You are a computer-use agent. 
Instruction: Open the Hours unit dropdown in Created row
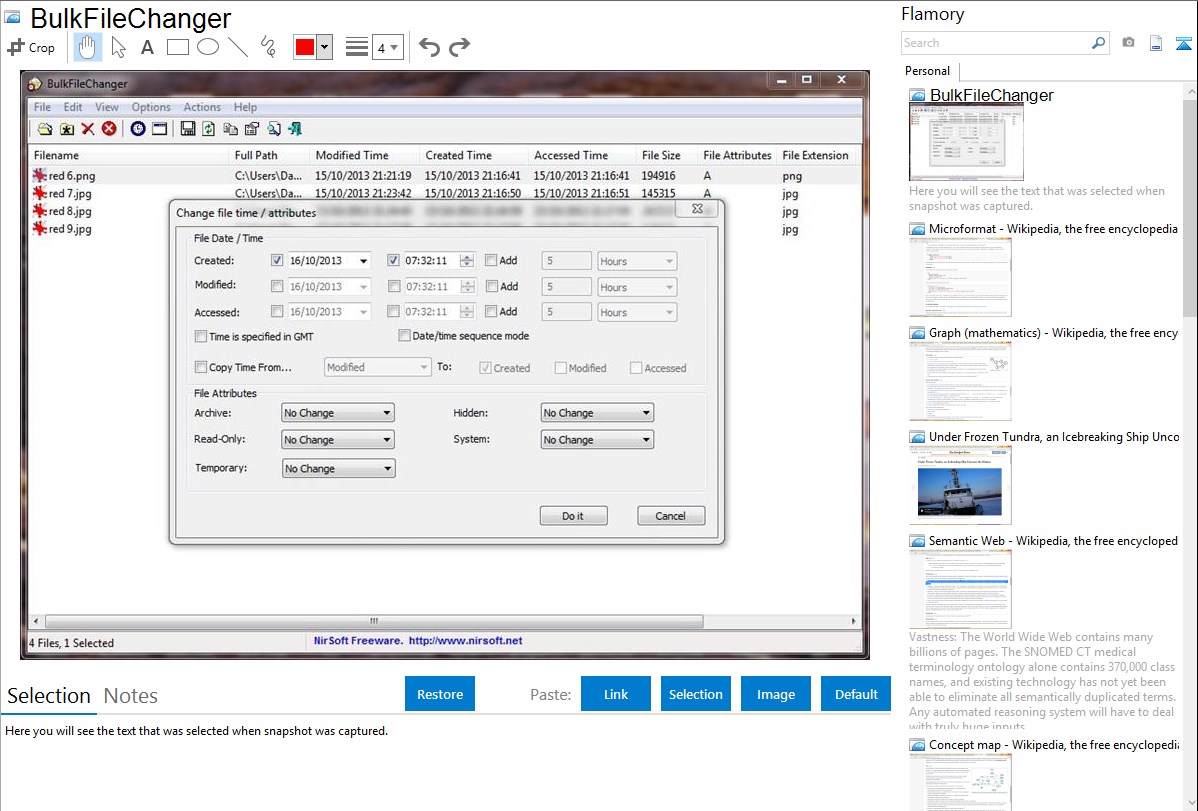pos(637,261)
